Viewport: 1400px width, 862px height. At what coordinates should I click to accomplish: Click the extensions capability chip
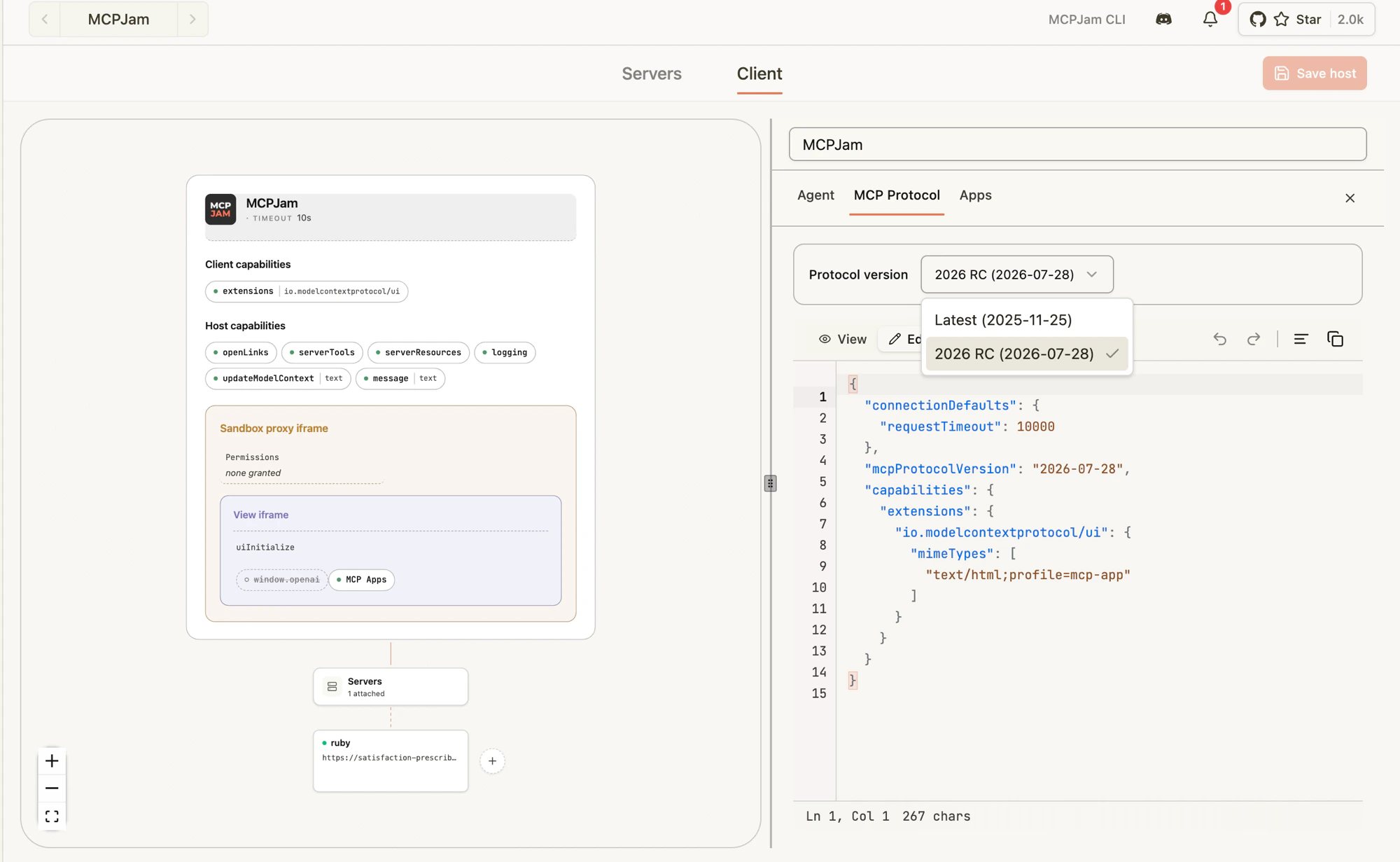click(x=307, y=291)
